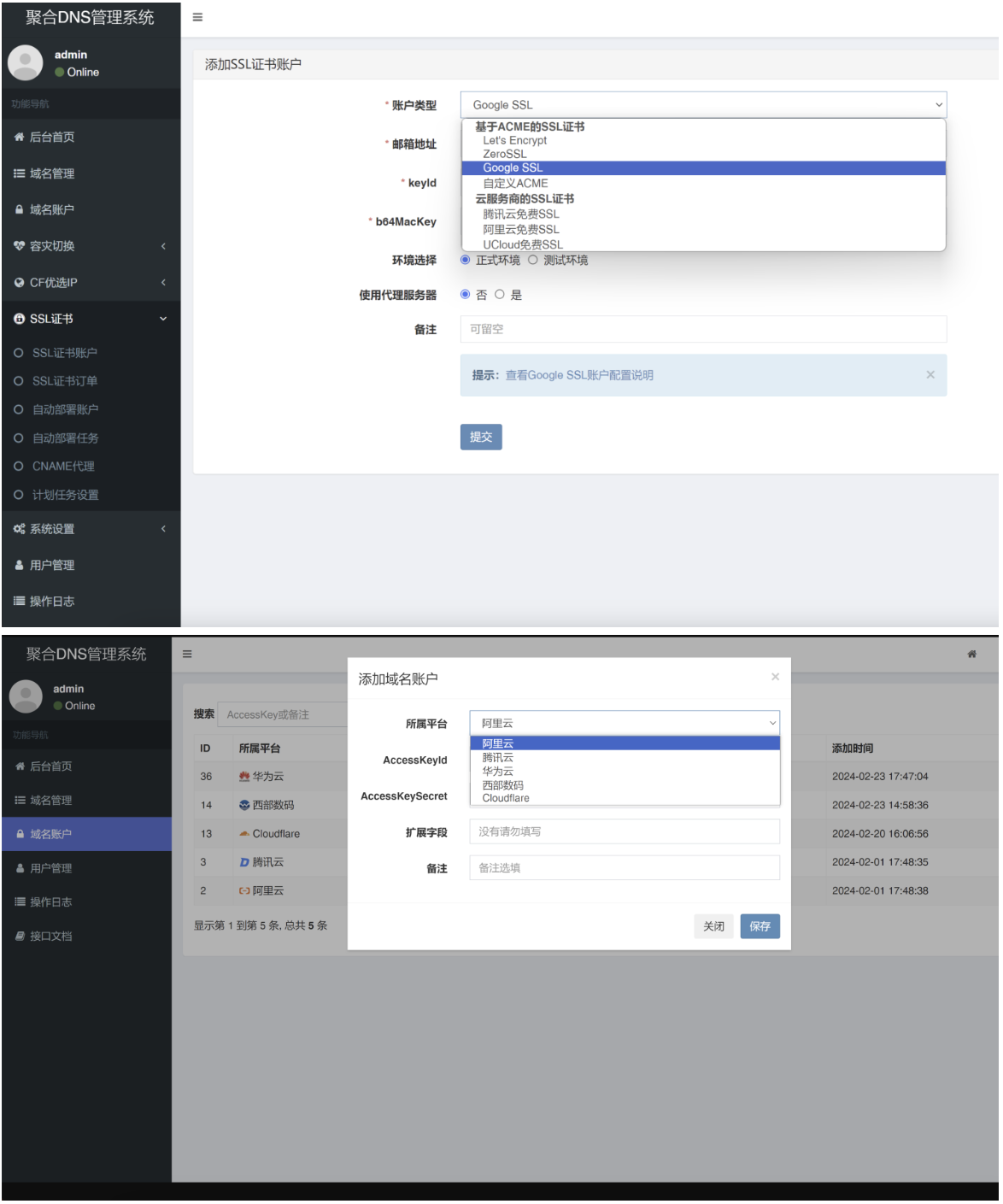The image size is (1003, 1204).
Task: Choose 阿里云免费SSL from the dropdown list
Action: (703, 230)
